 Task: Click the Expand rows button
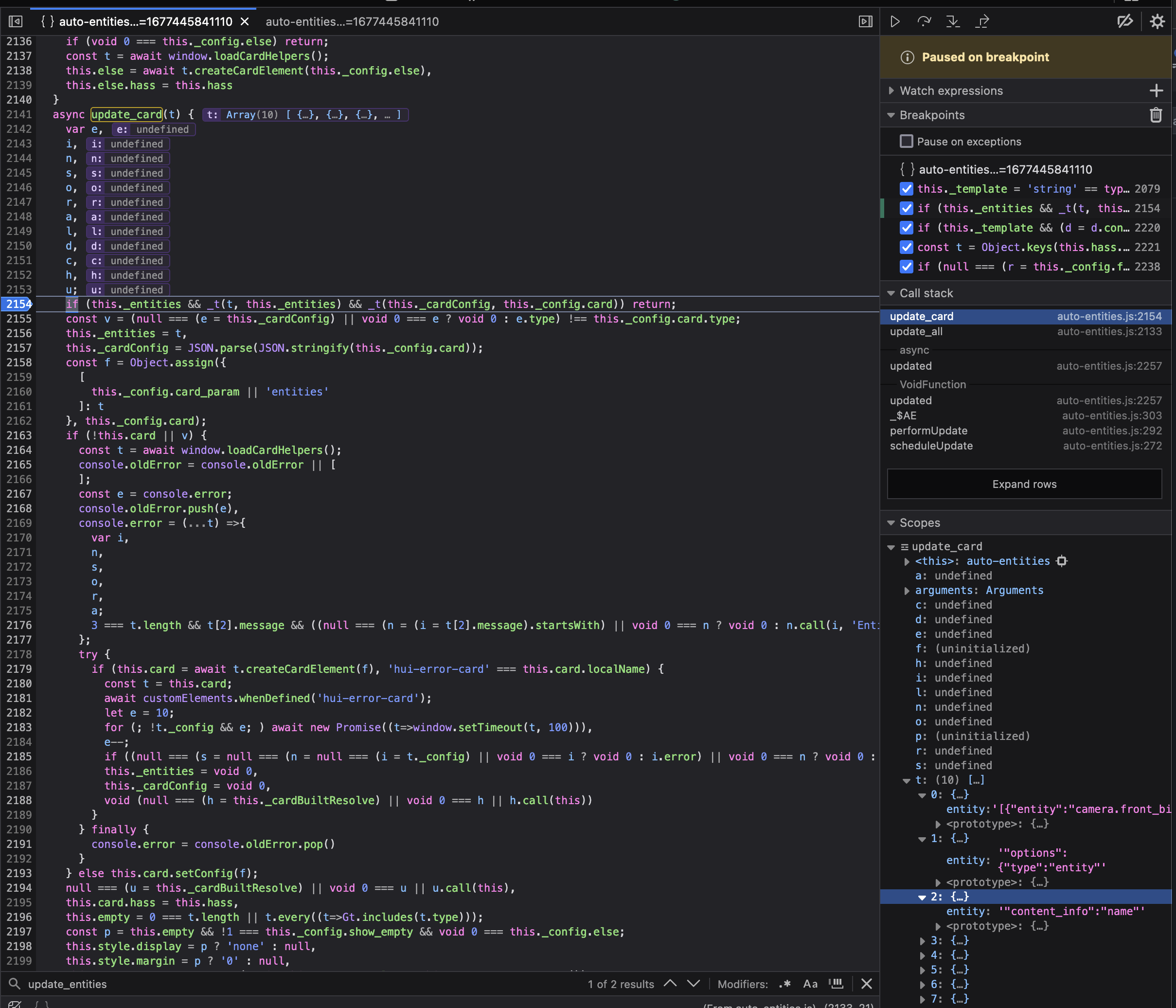click(x=1024, y=484)
